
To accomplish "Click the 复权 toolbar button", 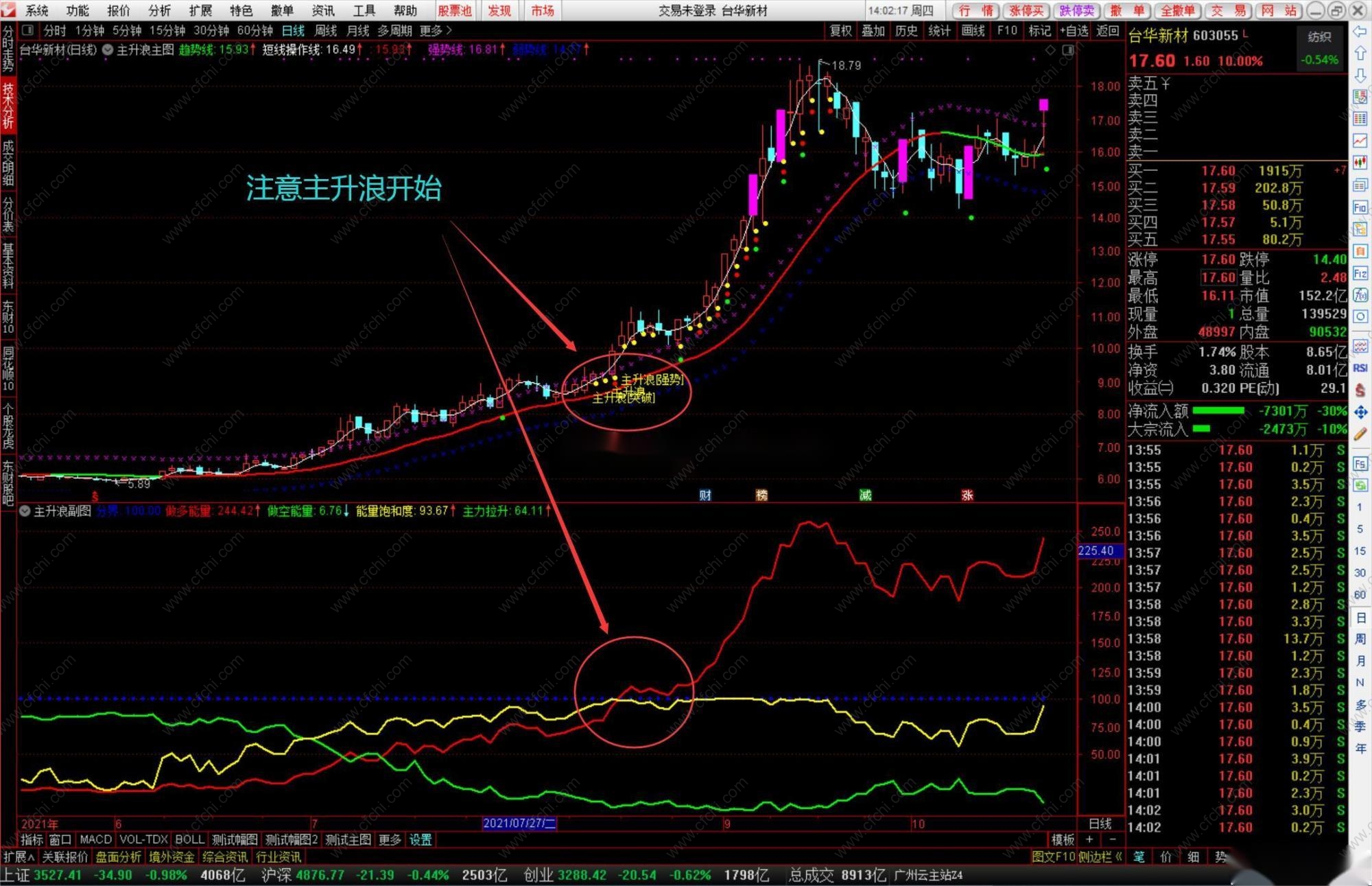I will [x=840, y=30].
